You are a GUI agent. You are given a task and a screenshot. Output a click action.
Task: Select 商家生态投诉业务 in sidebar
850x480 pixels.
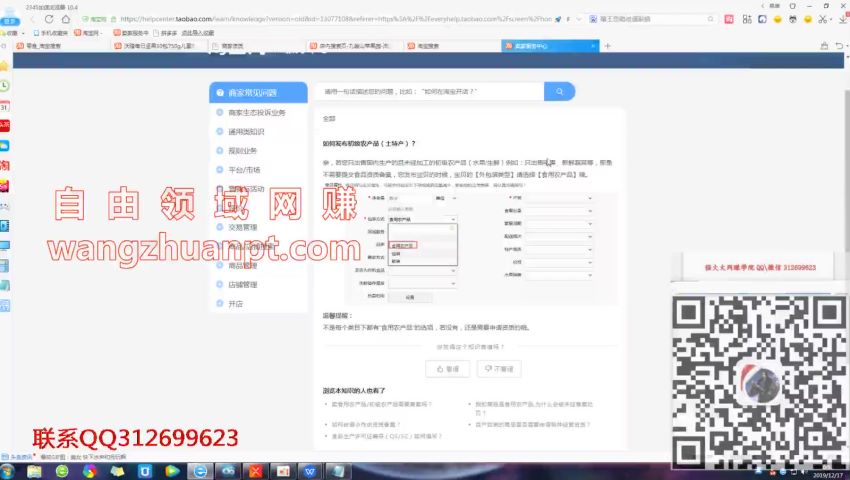point(256,112)
